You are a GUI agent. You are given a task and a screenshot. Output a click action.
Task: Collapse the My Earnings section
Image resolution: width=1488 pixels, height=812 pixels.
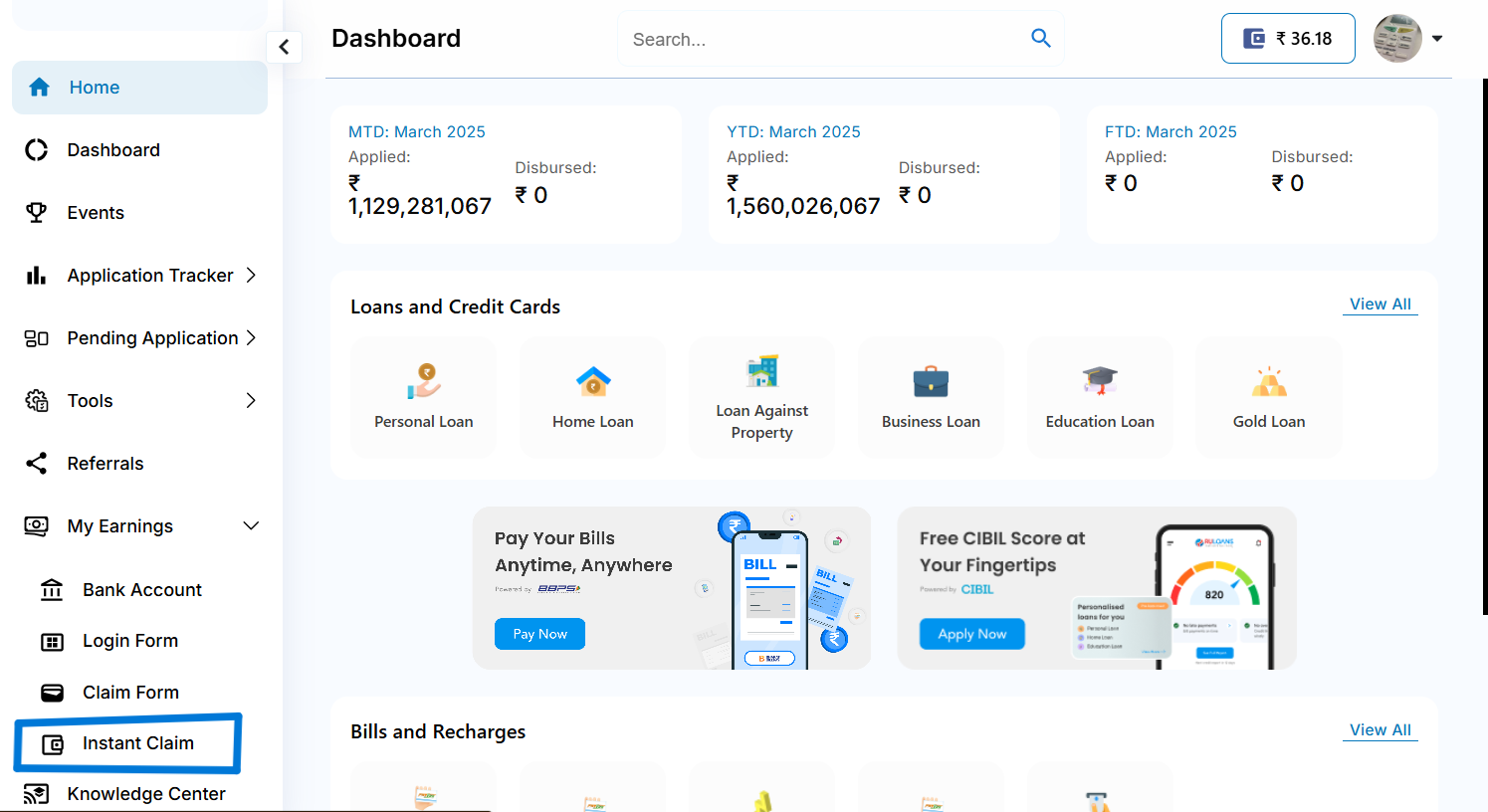251,526
